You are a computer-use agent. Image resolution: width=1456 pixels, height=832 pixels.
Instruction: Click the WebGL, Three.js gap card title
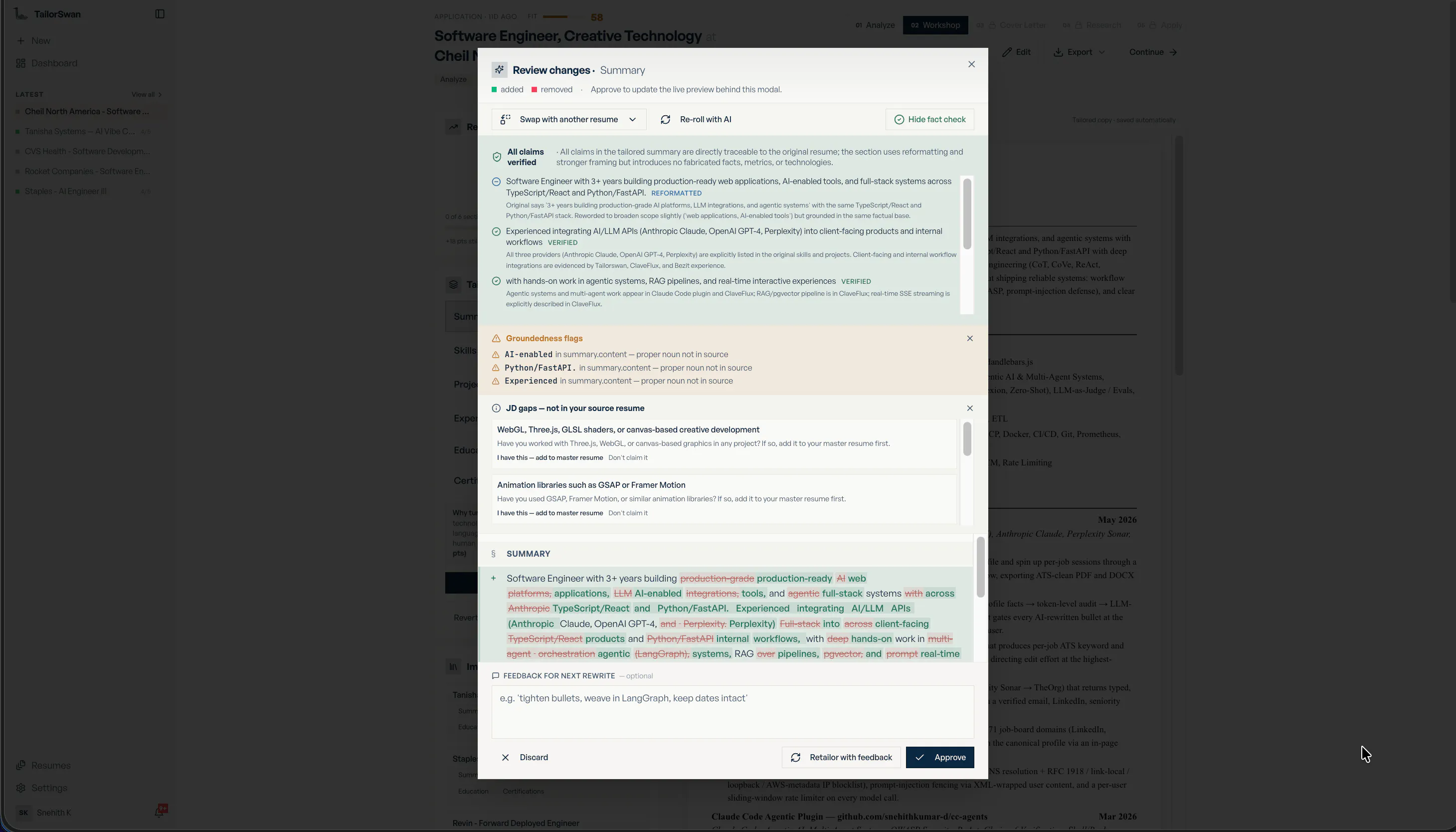[628, 429]
